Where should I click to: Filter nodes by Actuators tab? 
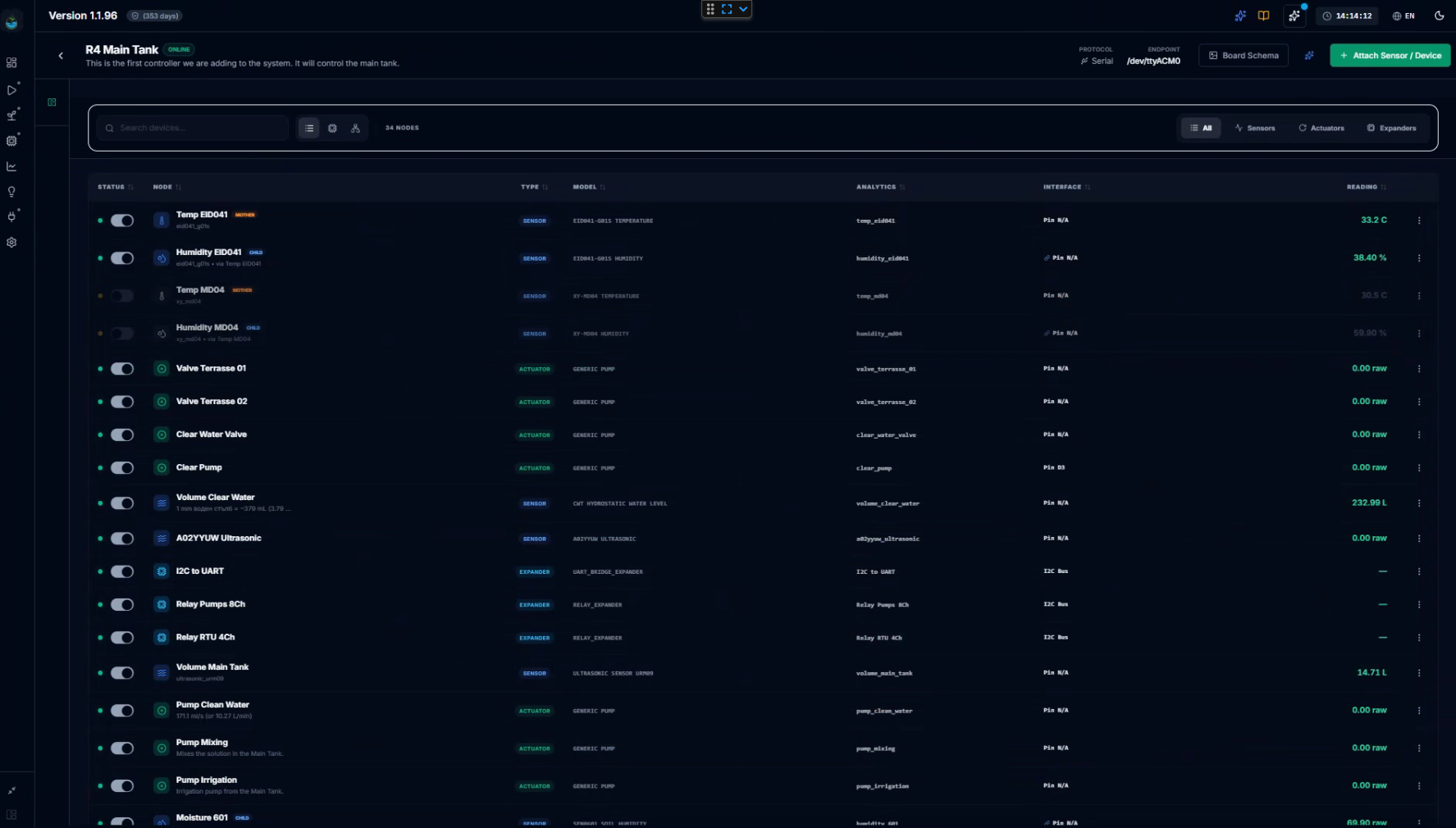point(1321,128)
